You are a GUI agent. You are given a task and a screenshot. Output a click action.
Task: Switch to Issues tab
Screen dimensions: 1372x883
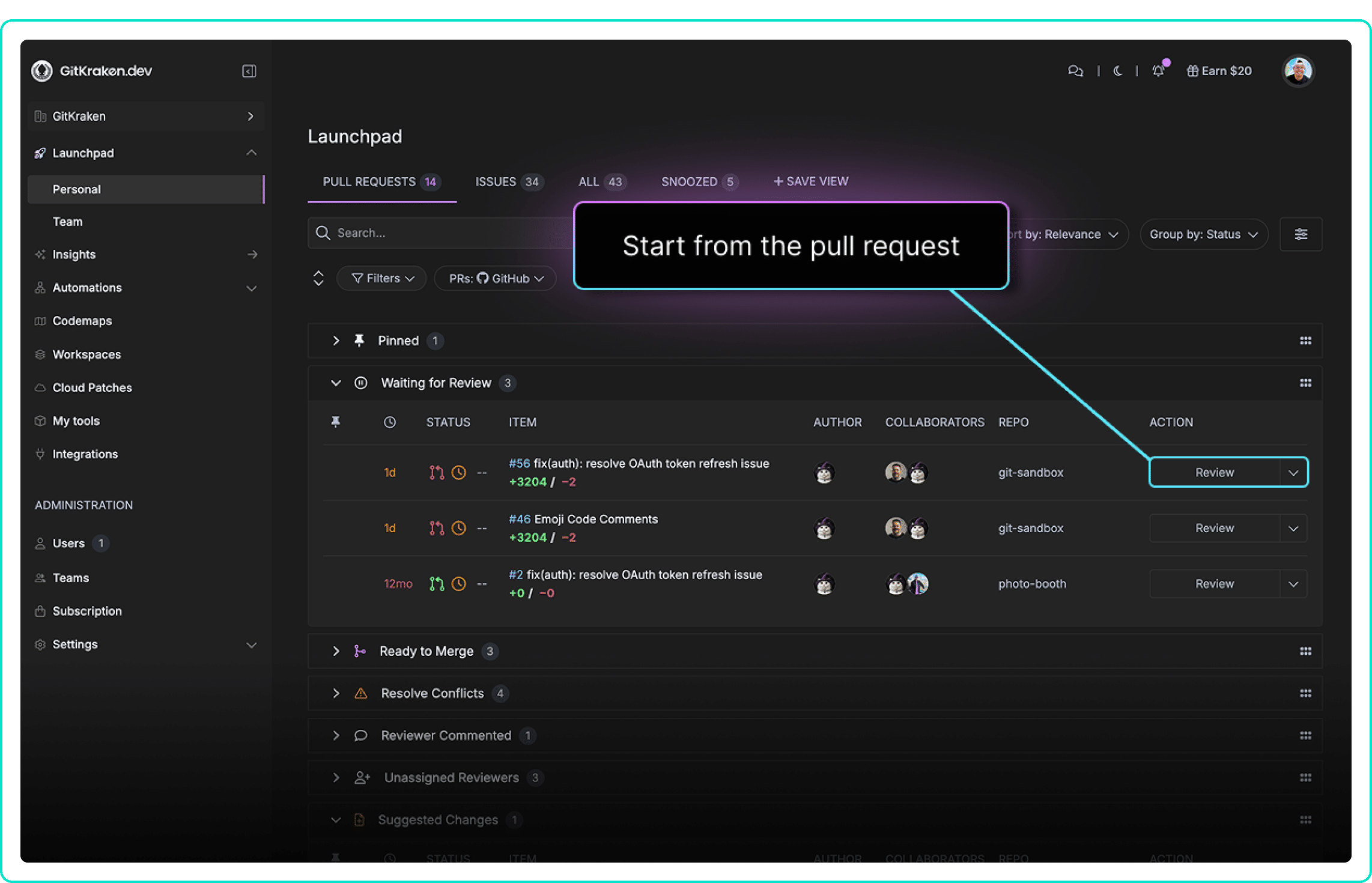[x=509, y=181]
